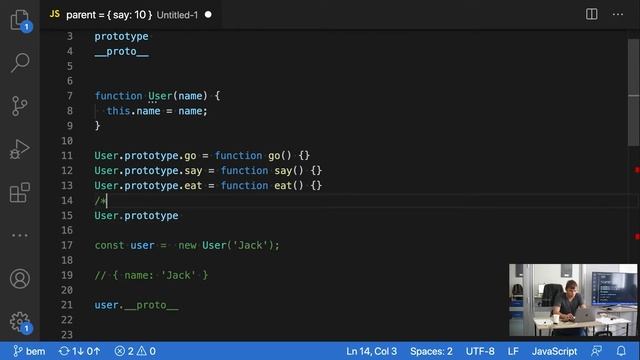Click comment "// { name: 'Jack' }"
Image resolution: width=640 pixels, height=360 pixels.
click(151, 275)
